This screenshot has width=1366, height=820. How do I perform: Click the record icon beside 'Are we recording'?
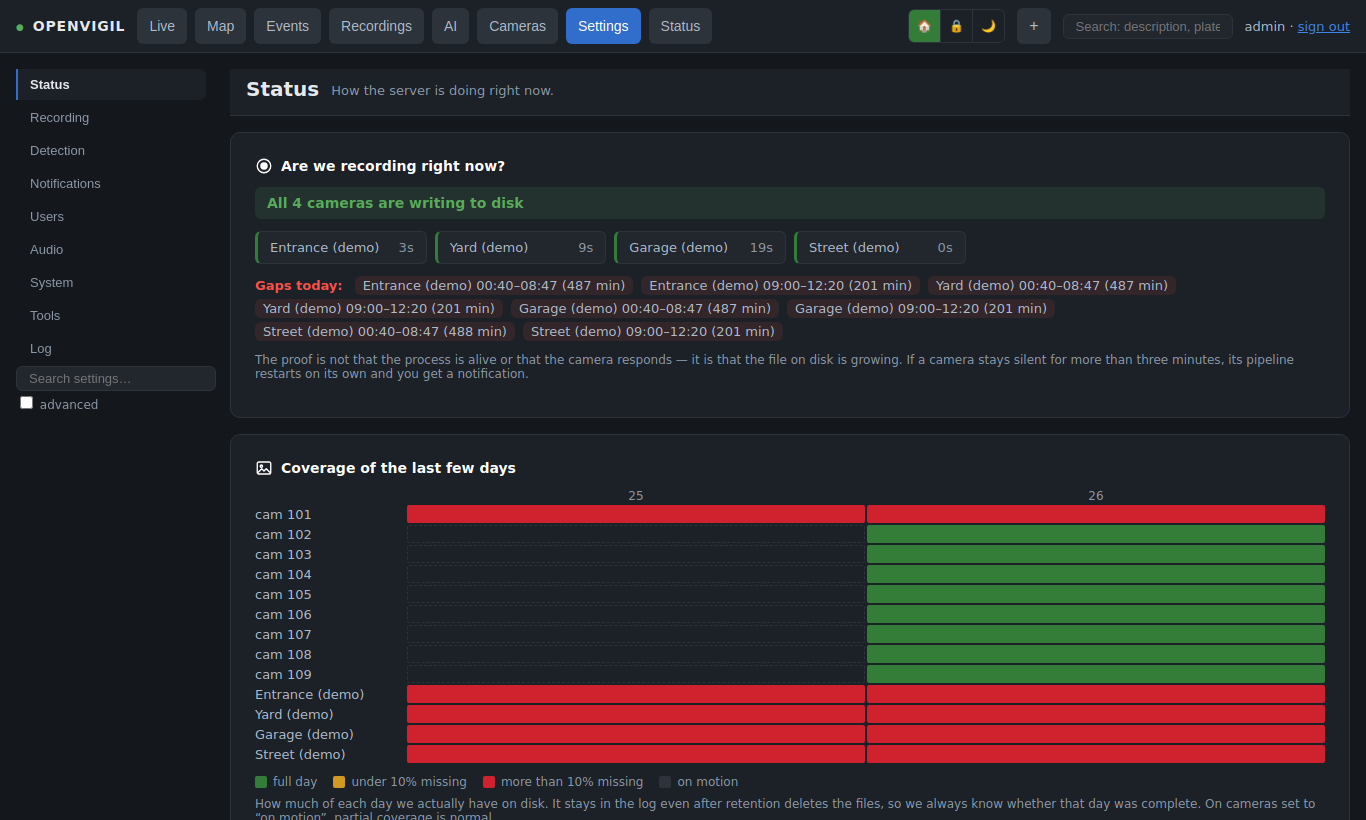[264, 166]
